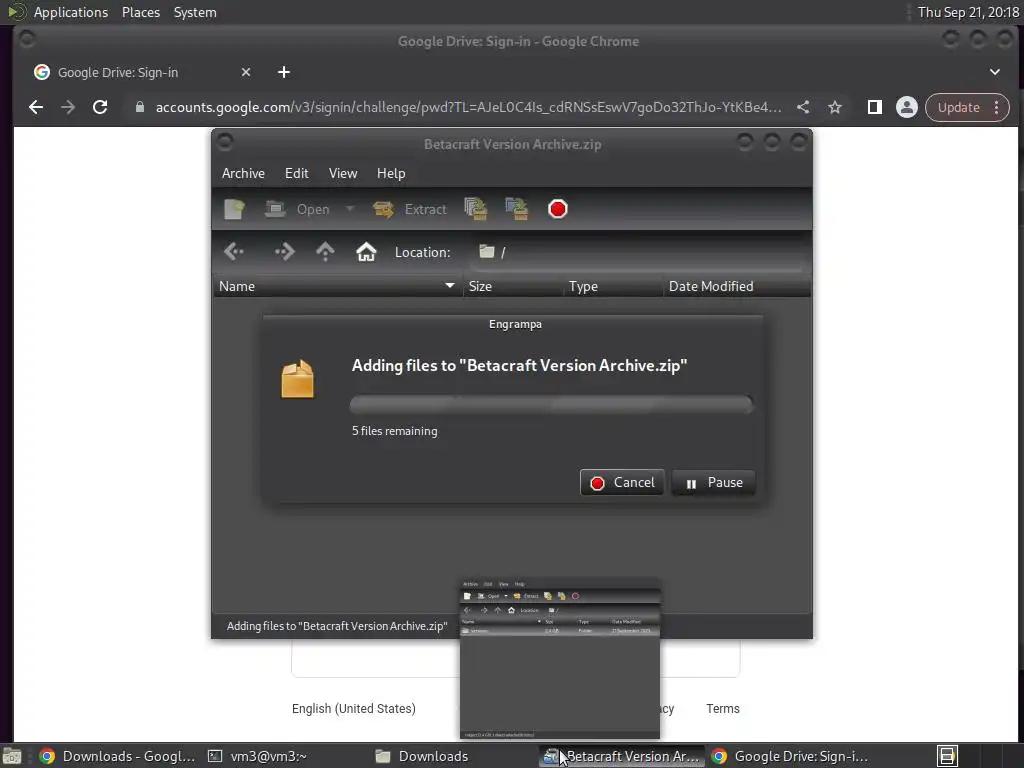Viewport: 1024px width, 768px height.
Task: Switch to Downloads - Google Chrome taskbar window
Action: [x=116, y=756]
